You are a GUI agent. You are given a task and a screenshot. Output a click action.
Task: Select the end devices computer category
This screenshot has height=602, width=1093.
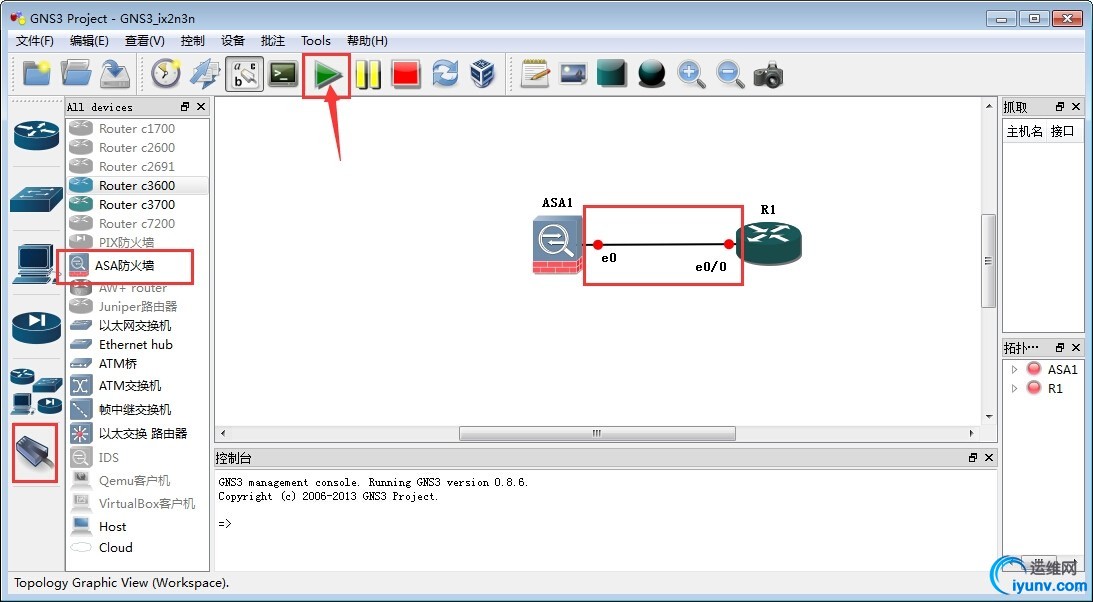click(x=34, y=263)
